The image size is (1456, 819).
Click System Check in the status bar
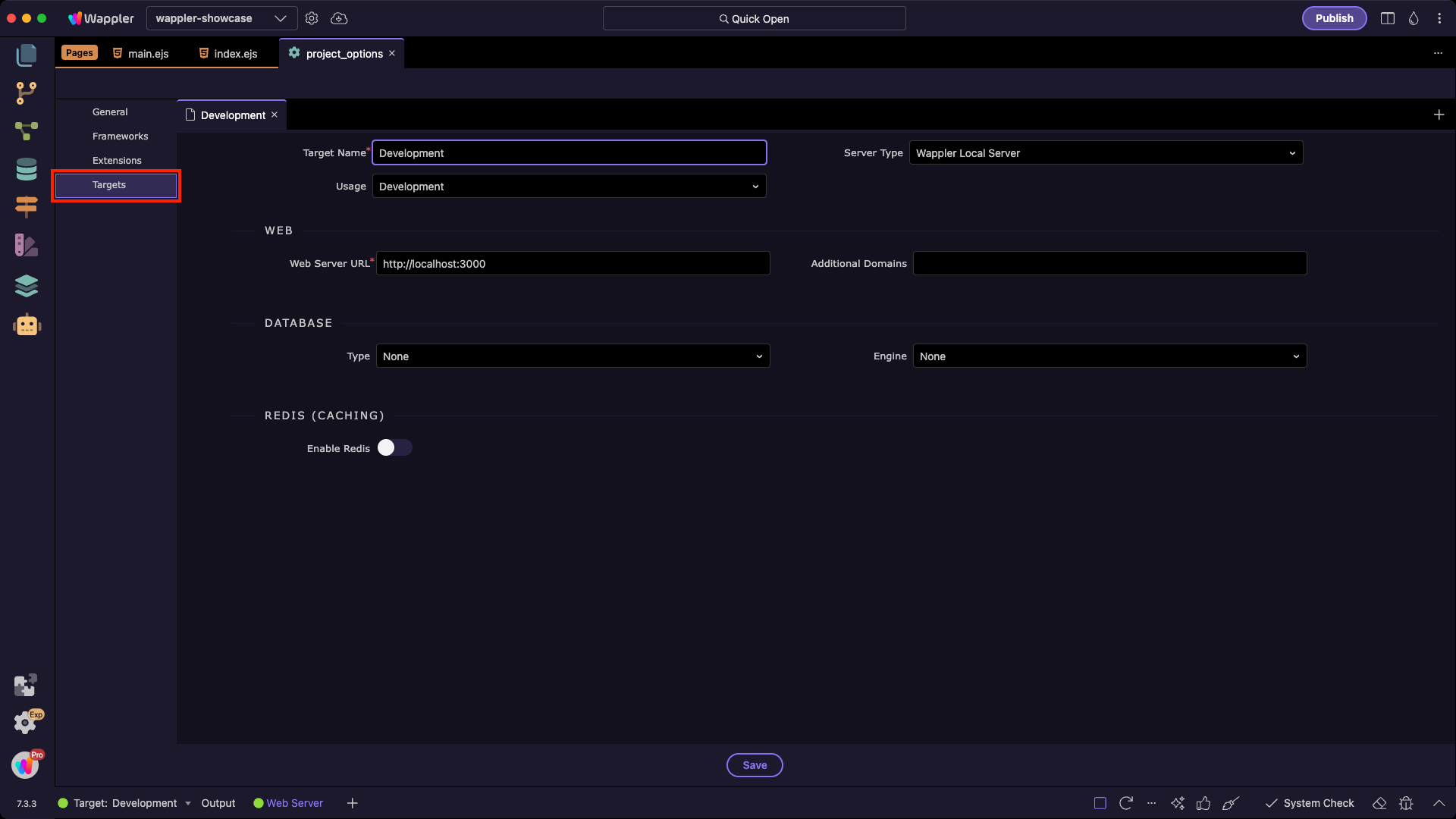pos(1310,803)
